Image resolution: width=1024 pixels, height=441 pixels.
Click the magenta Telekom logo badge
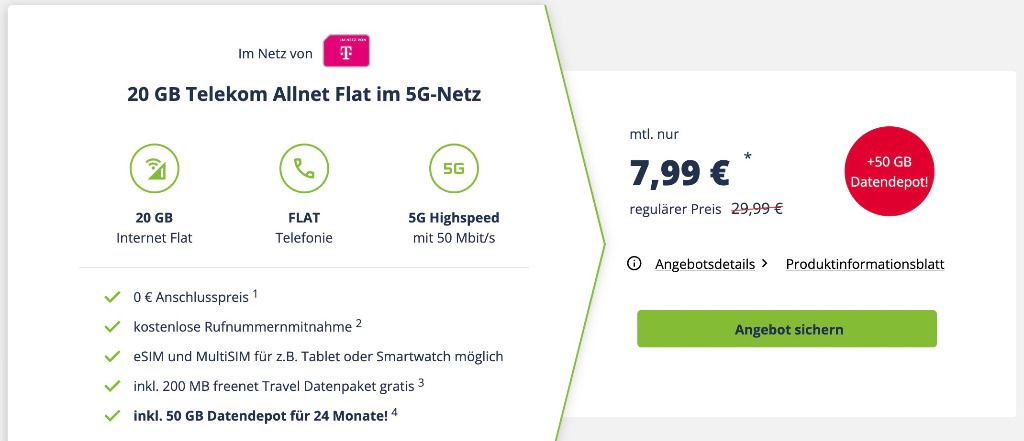[346, 51]
